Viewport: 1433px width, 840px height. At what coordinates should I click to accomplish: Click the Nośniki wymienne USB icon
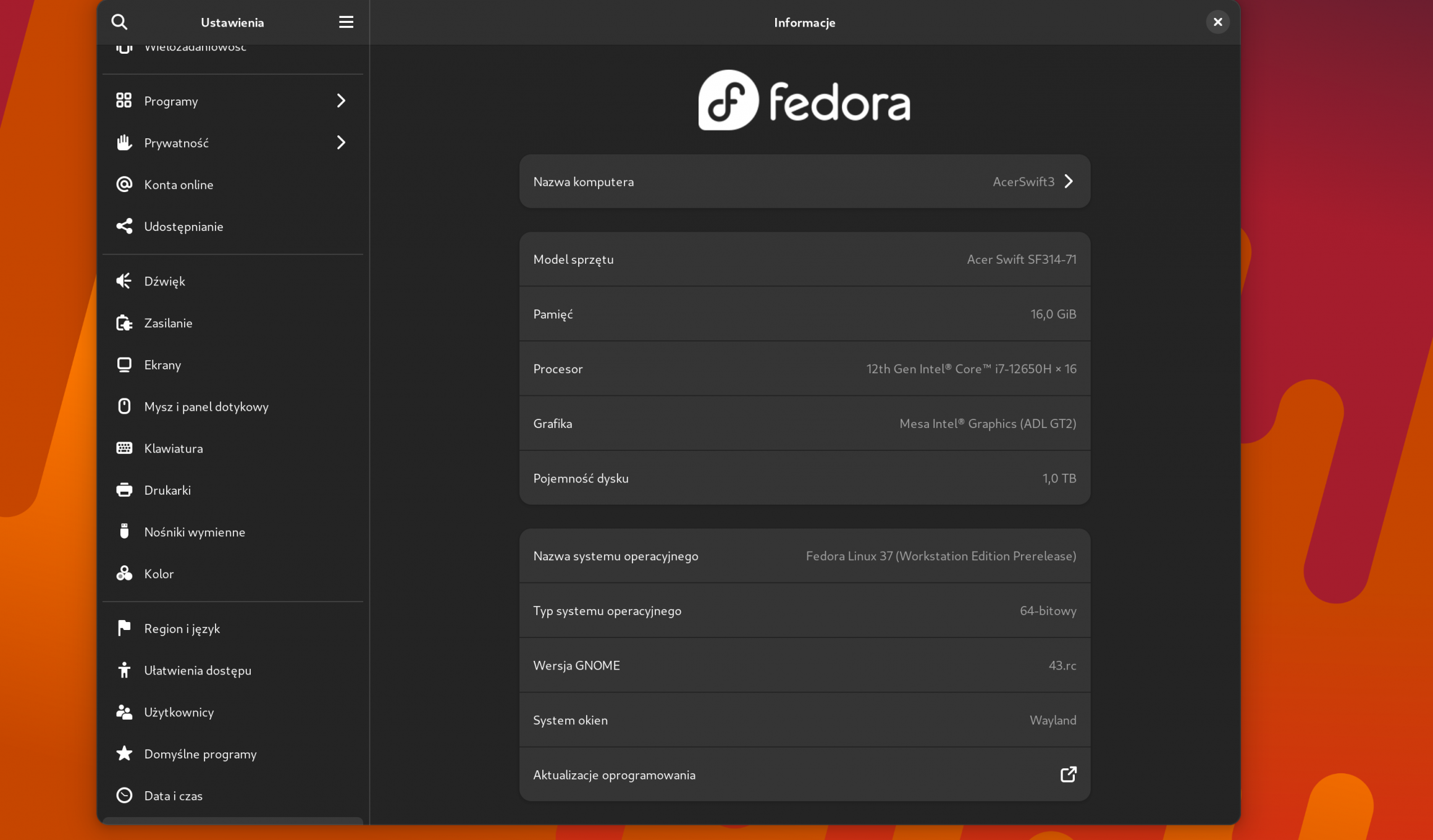[x=124, y=531]
